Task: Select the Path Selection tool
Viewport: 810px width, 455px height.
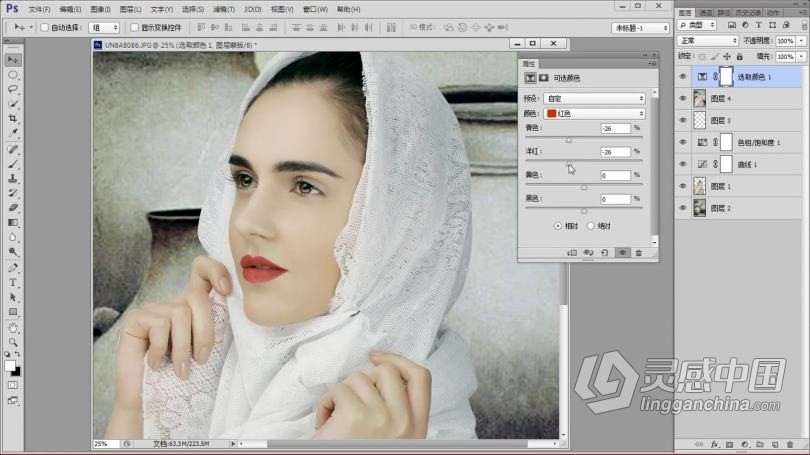Action: coord(13,297)
